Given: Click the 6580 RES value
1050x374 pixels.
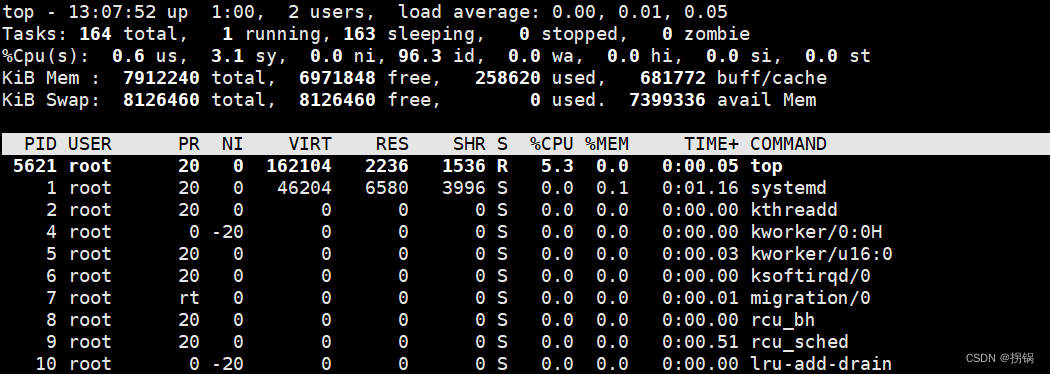Looking at the screenshot, I should [x=386, y=188].
